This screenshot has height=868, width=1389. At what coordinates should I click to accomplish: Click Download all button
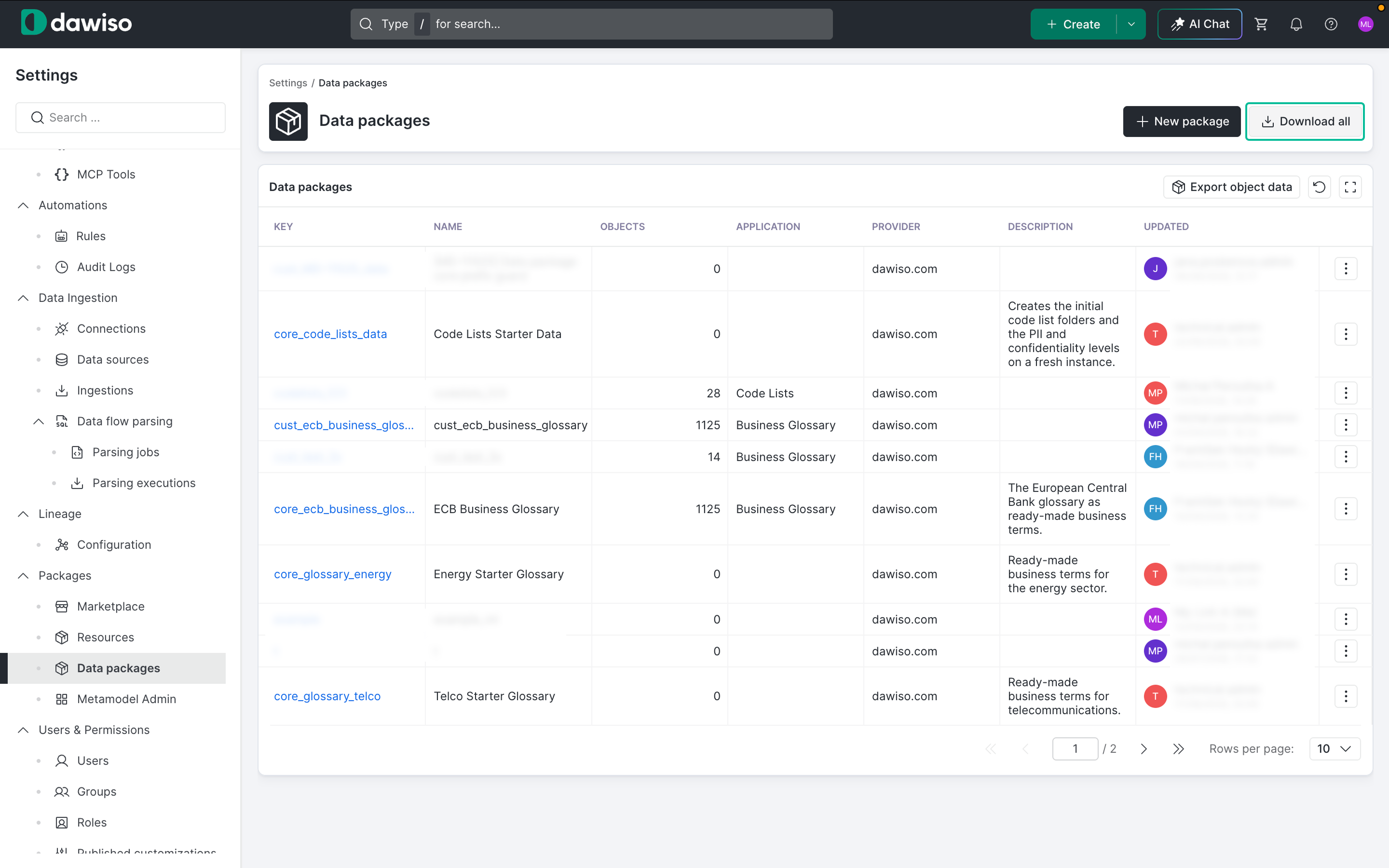(1305, 121)
